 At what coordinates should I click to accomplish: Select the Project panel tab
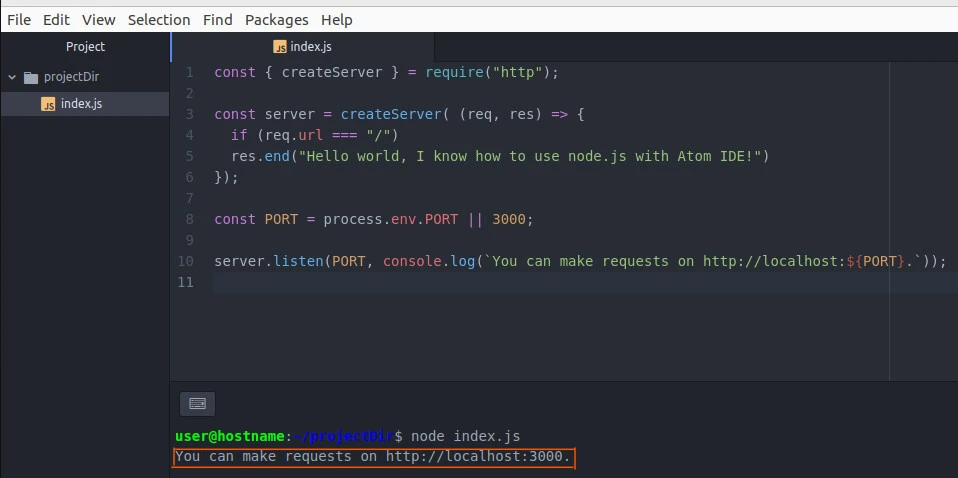[x=85, y=47]
